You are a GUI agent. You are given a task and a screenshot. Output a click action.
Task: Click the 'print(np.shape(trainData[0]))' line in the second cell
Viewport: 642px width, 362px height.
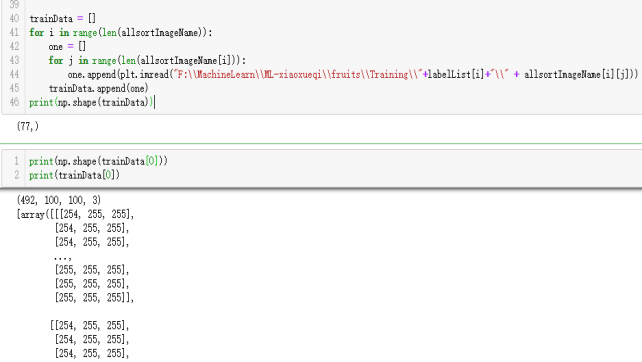click(x=98, y=161)
